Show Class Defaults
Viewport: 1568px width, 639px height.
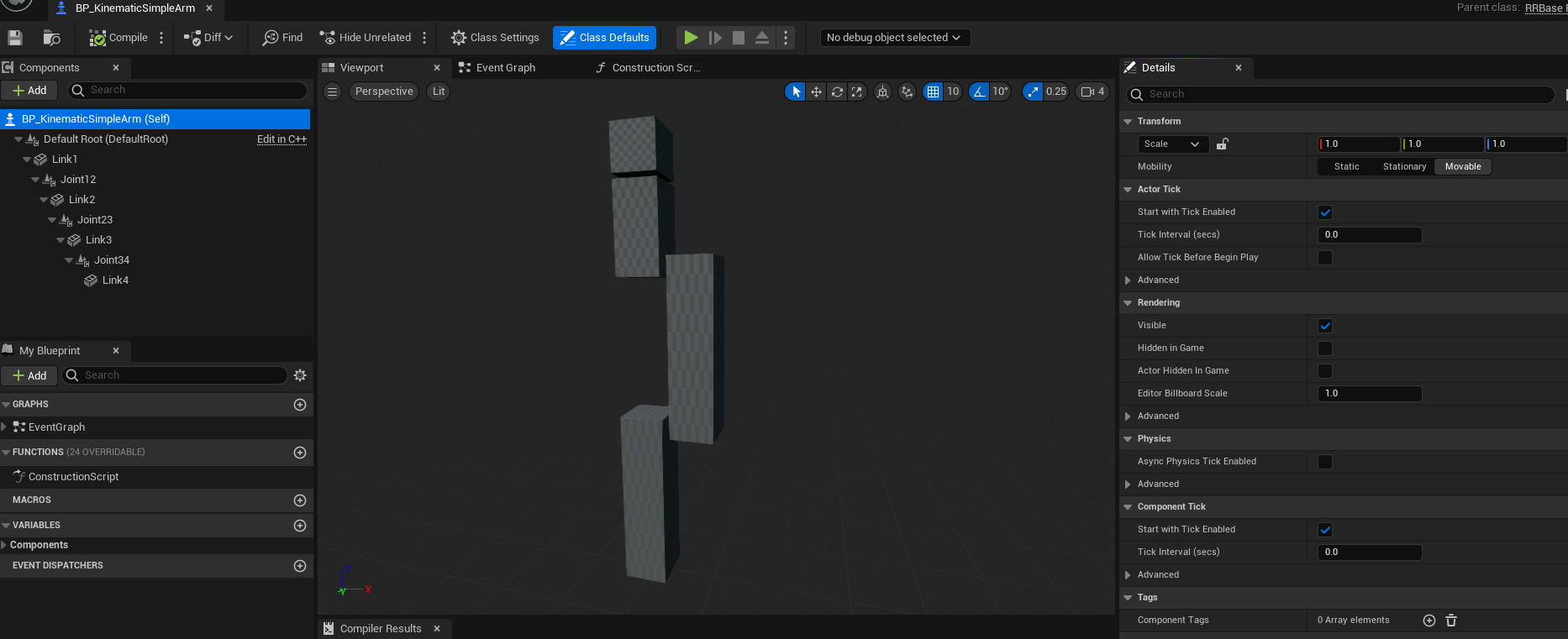coord(604,38)
